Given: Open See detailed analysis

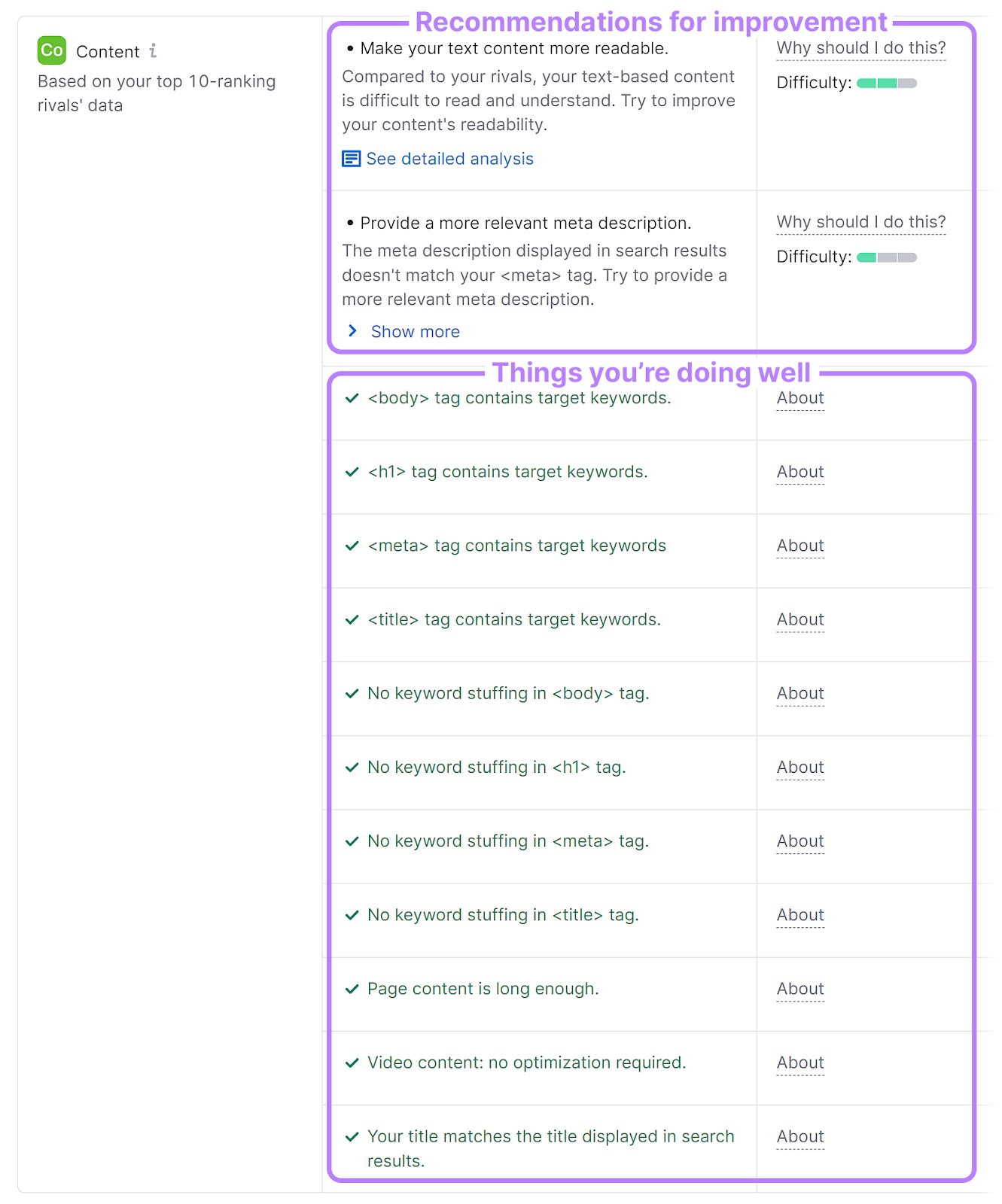Looking at the screenshot, I should click(449, 159).
